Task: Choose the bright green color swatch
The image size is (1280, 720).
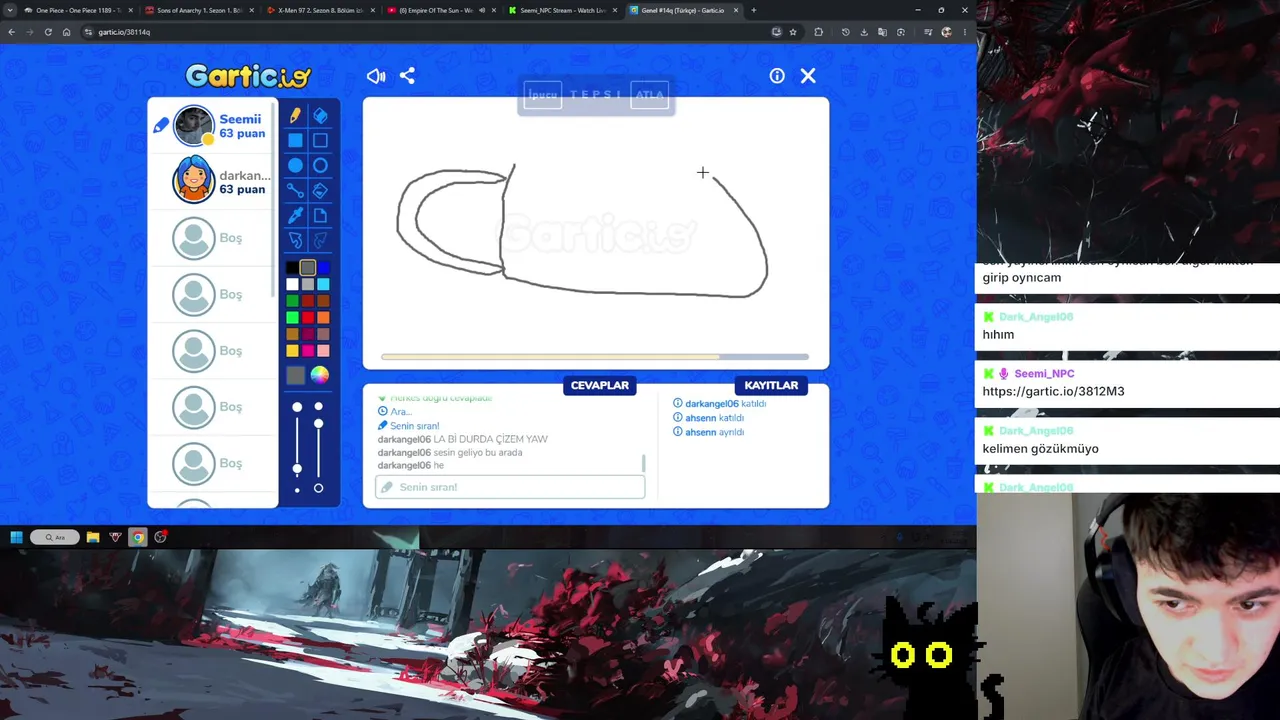Action: click(292, 318)
